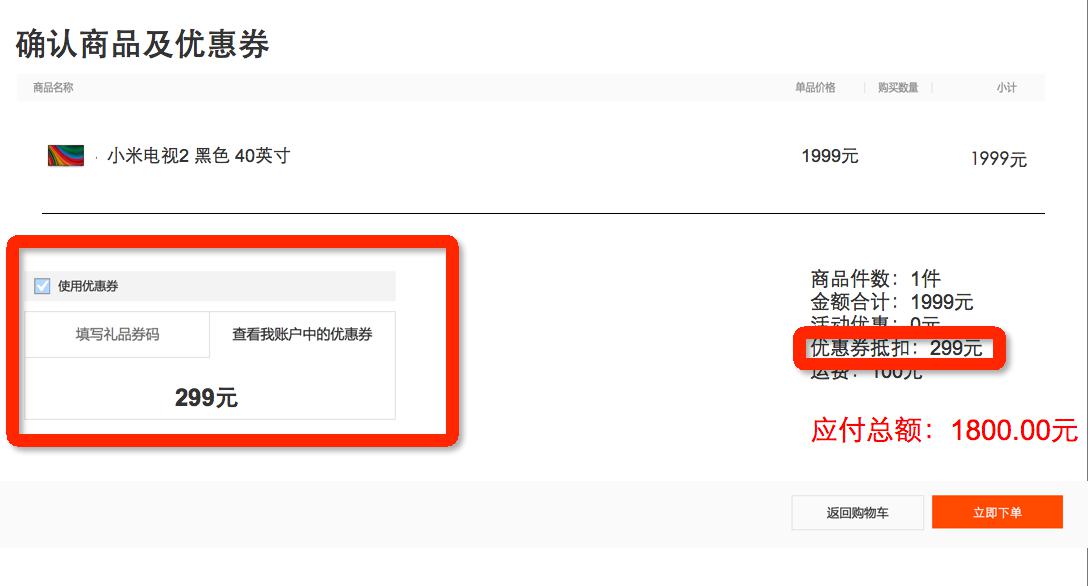Click the 购买数量 column header
This screenshot has width=1090, height=586.
pyautogui.click(x=898, y=88)
